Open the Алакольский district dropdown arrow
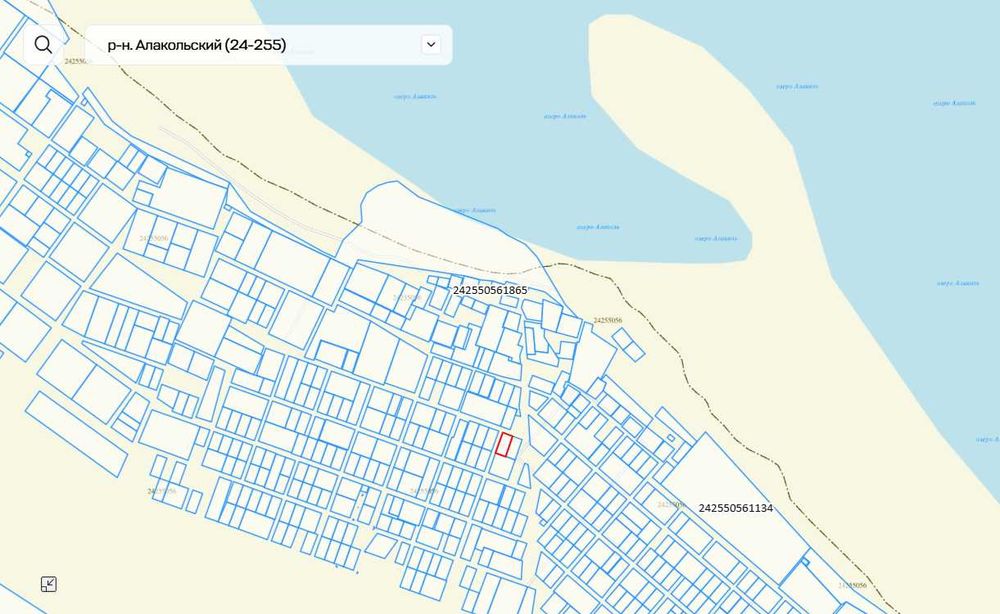Screen dimensions: 1000x614 [431, 45]
